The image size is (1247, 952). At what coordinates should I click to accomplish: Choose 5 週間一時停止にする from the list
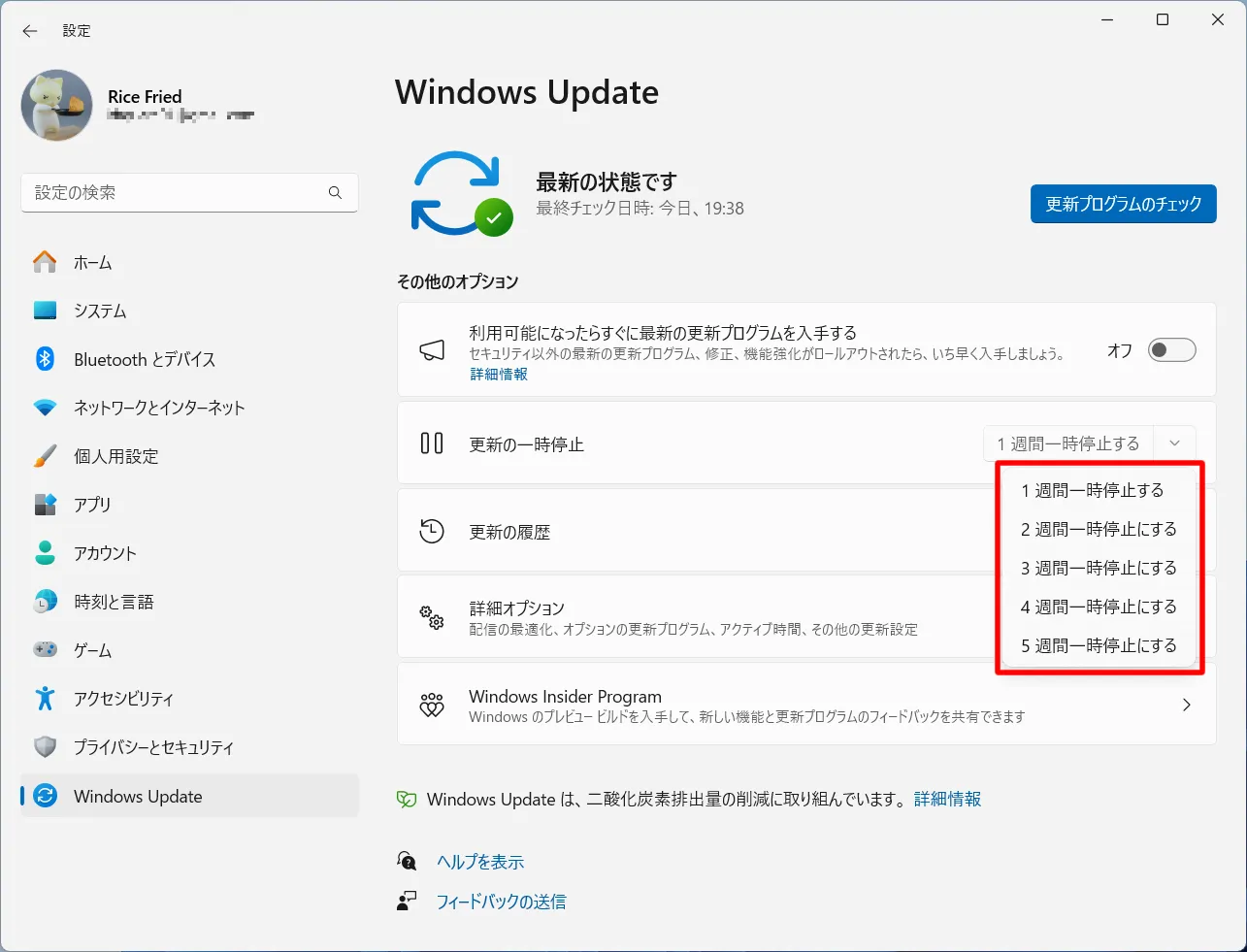(x=1099, y=645)
